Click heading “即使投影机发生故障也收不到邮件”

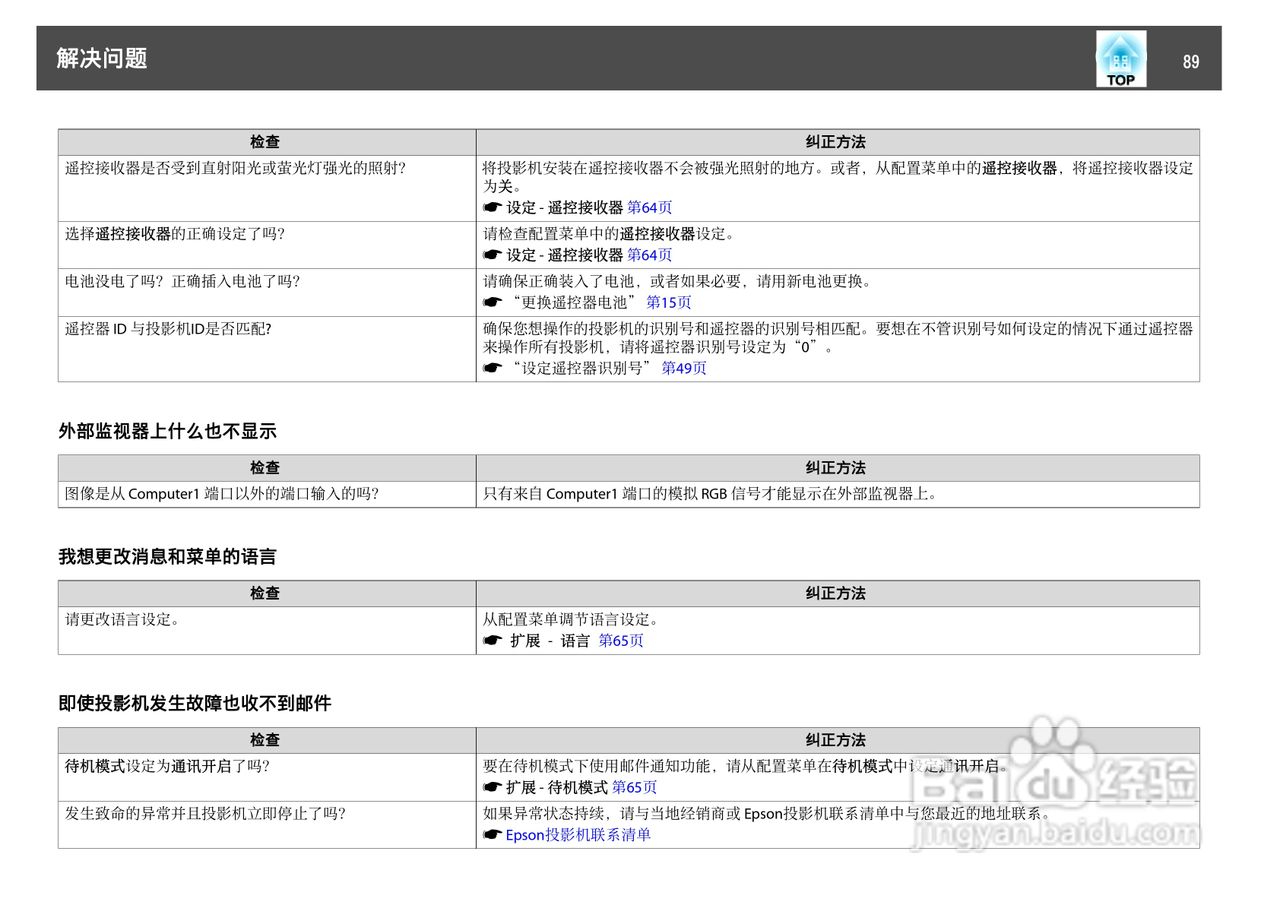point(194,704)
